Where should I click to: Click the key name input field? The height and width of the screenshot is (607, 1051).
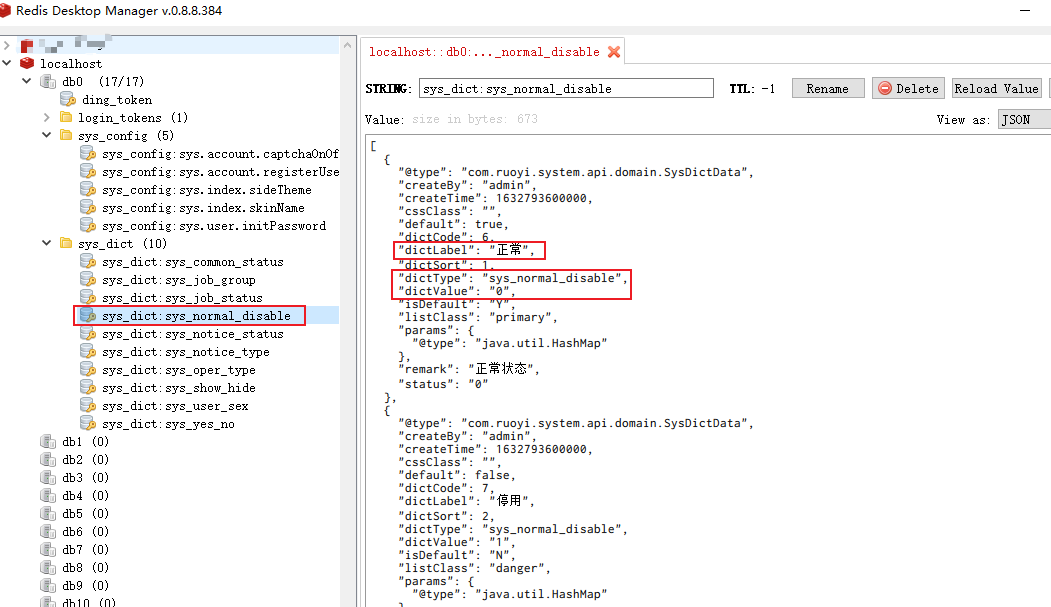pyautogui.click(x=566, y=88)
